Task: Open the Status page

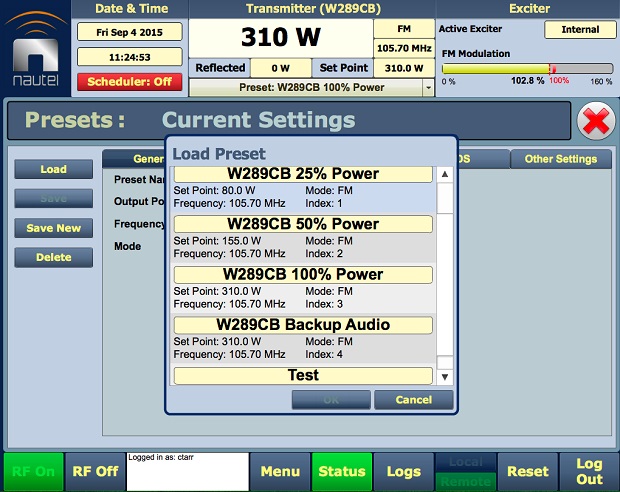Action: (342, 471)
